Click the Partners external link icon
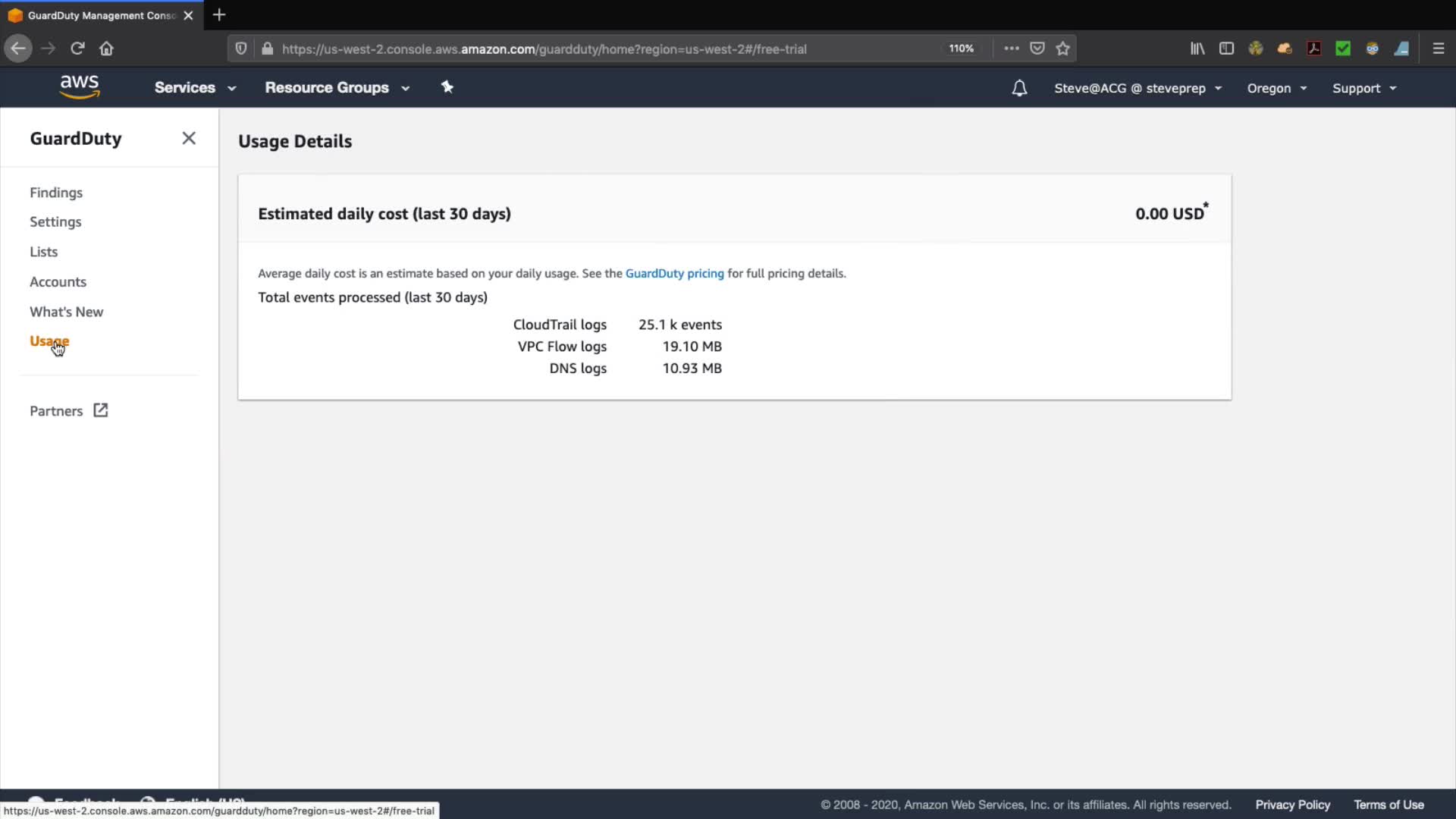This screenshot has height=819, width=1456. tap(101, 410)
